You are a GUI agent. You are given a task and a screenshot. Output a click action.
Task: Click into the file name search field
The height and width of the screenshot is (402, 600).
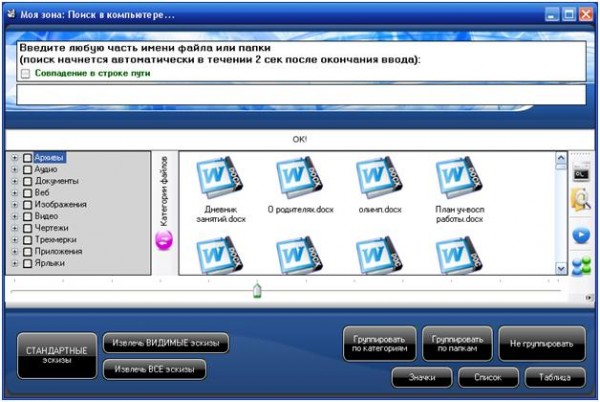(301, 94)
